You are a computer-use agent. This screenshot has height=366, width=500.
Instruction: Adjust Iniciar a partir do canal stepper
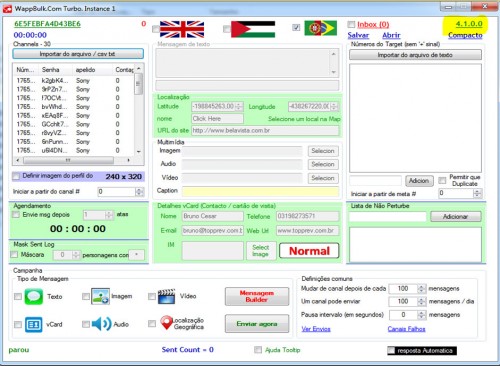140,192
